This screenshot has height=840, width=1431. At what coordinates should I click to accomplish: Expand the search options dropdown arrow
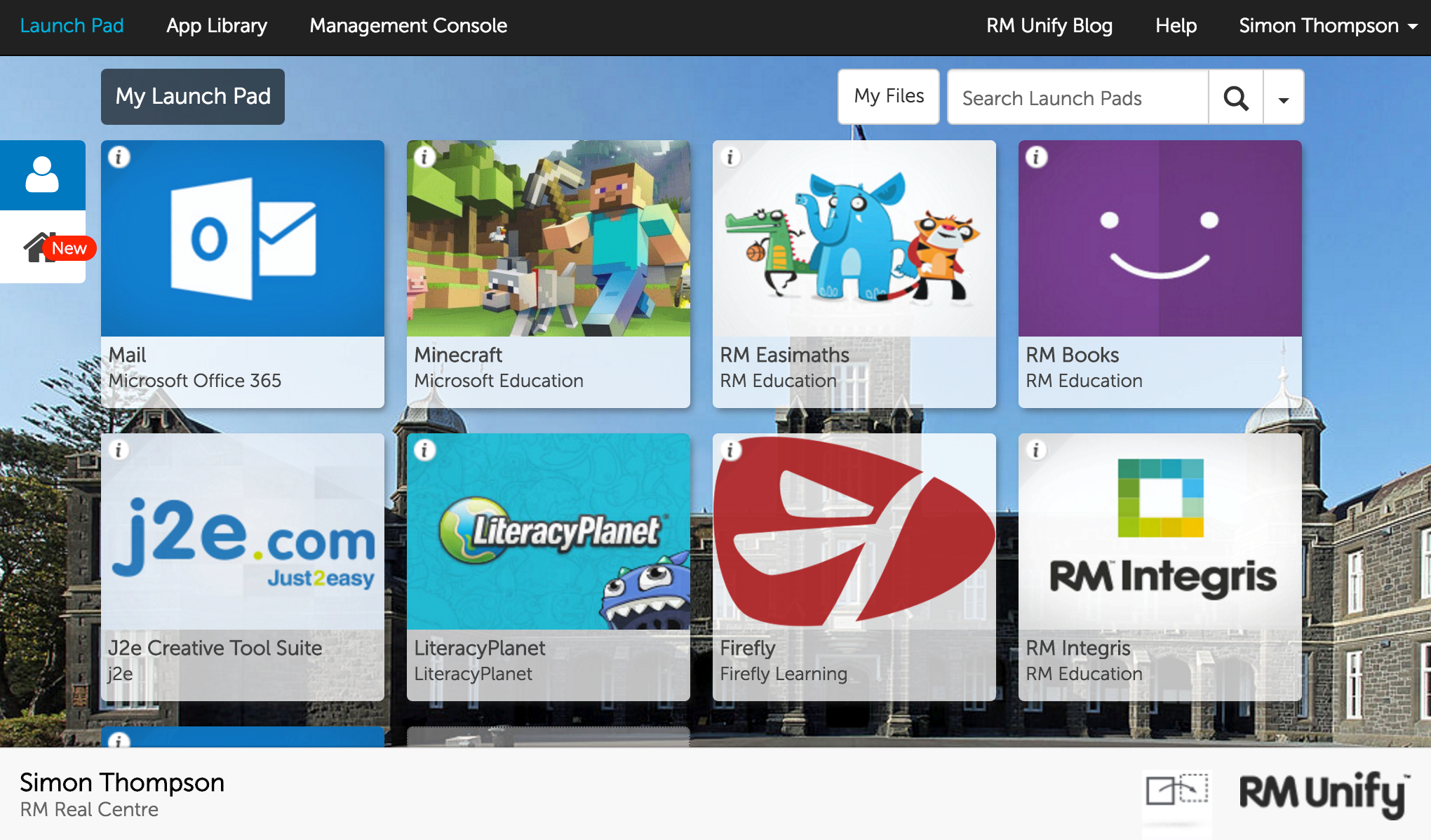pyautogui.click(x=1284, y=97)
